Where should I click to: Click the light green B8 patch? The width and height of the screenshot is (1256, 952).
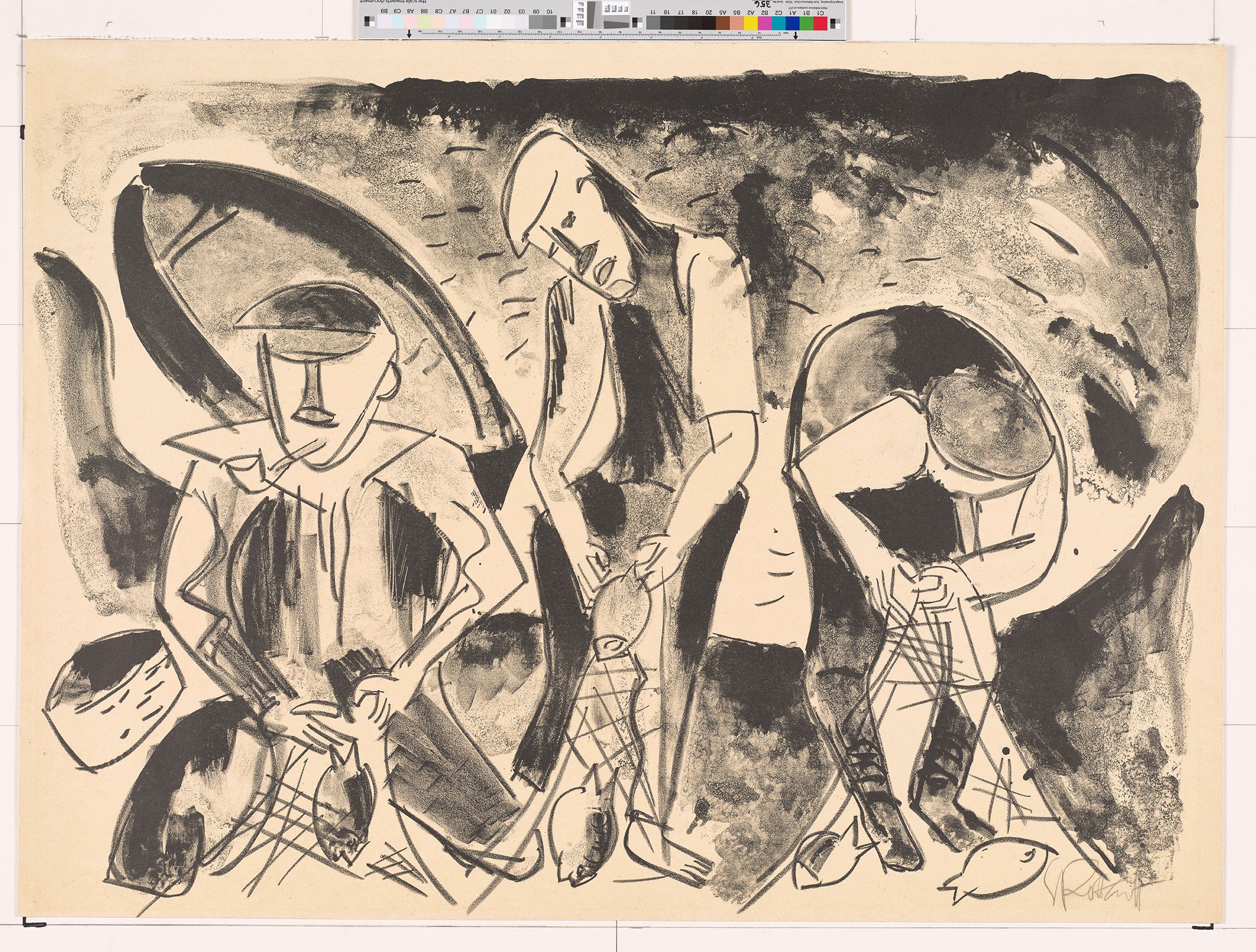pos(425,23)
